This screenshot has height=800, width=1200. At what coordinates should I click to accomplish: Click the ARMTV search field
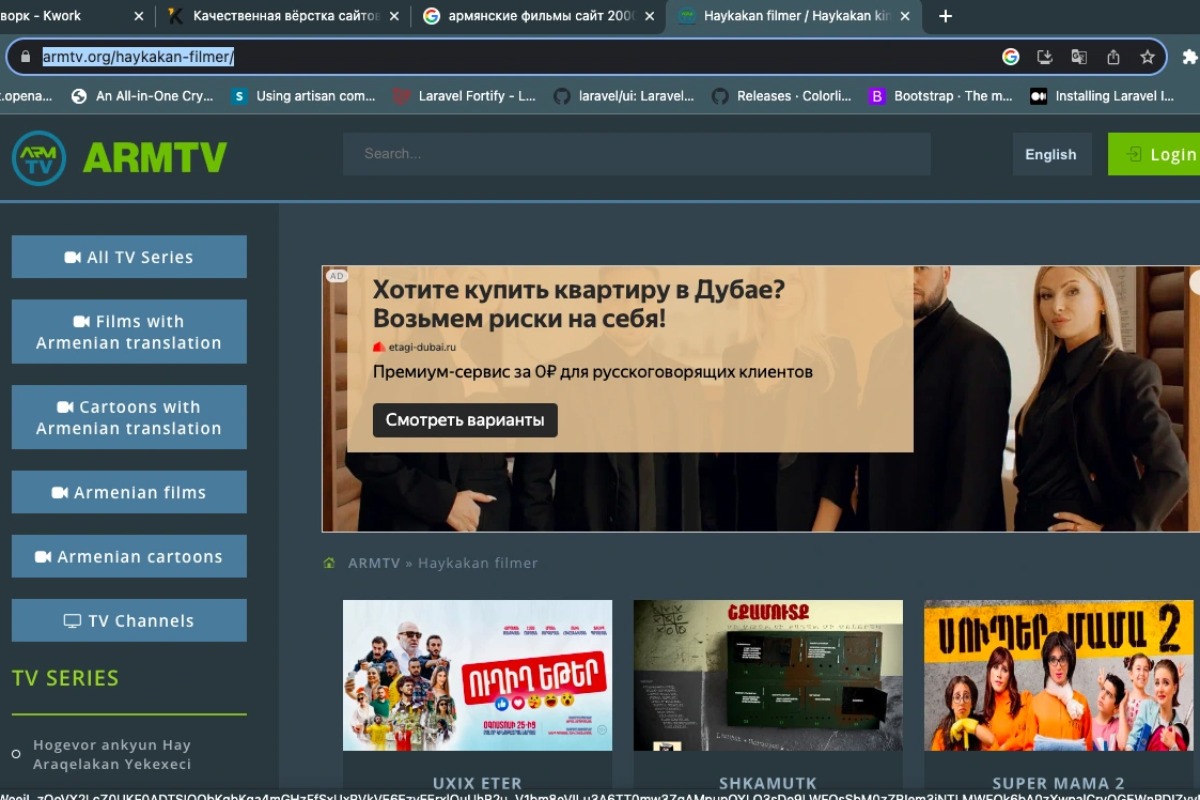point(636,154)
